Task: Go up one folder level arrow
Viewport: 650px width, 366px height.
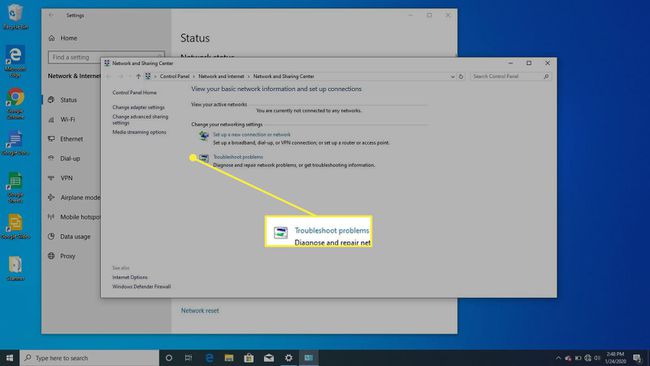Action: 138,76
